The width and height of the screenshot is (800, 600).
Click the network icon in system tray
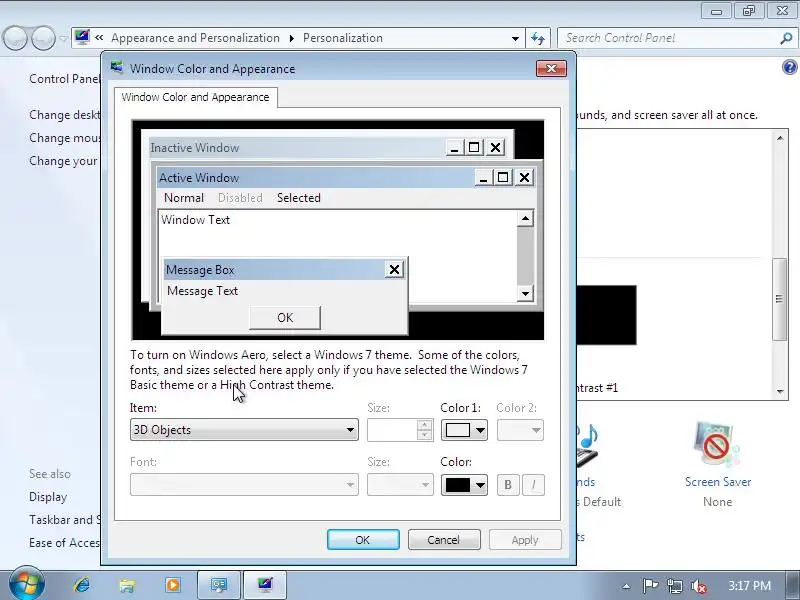click(x=674, y=586)
